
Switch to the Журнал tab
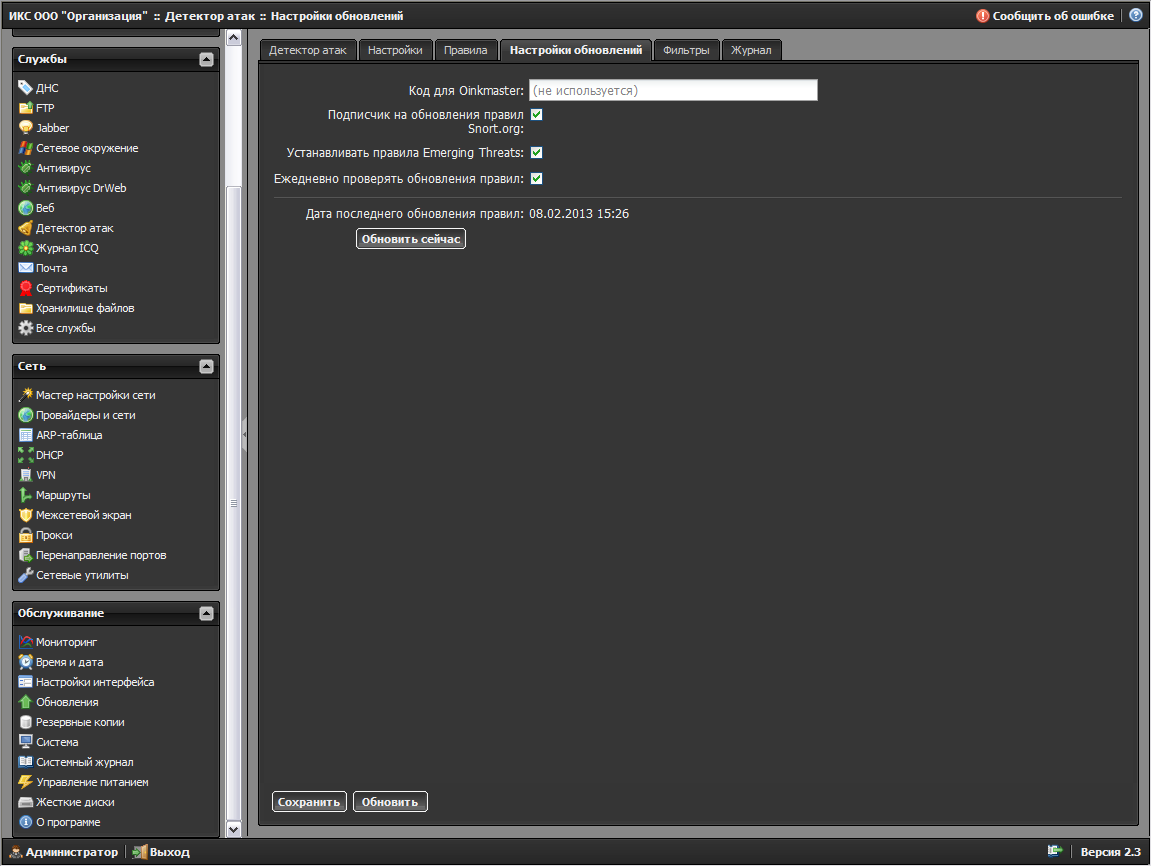pyautogui.click(x=751, y=50)
